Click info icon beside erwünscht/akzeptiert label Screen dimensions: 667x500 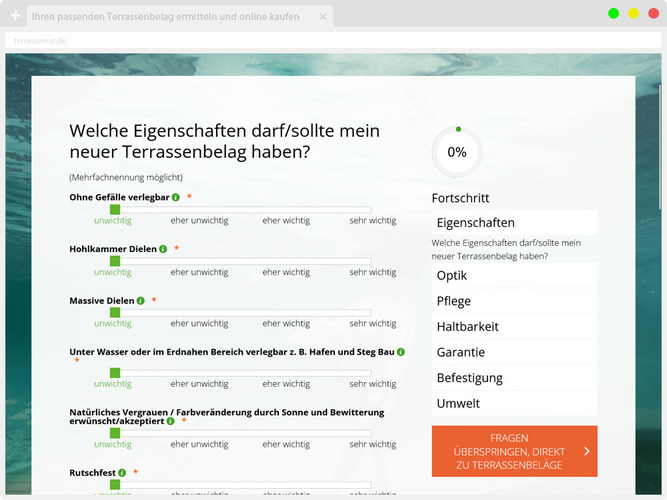click(x=171, y=422)
